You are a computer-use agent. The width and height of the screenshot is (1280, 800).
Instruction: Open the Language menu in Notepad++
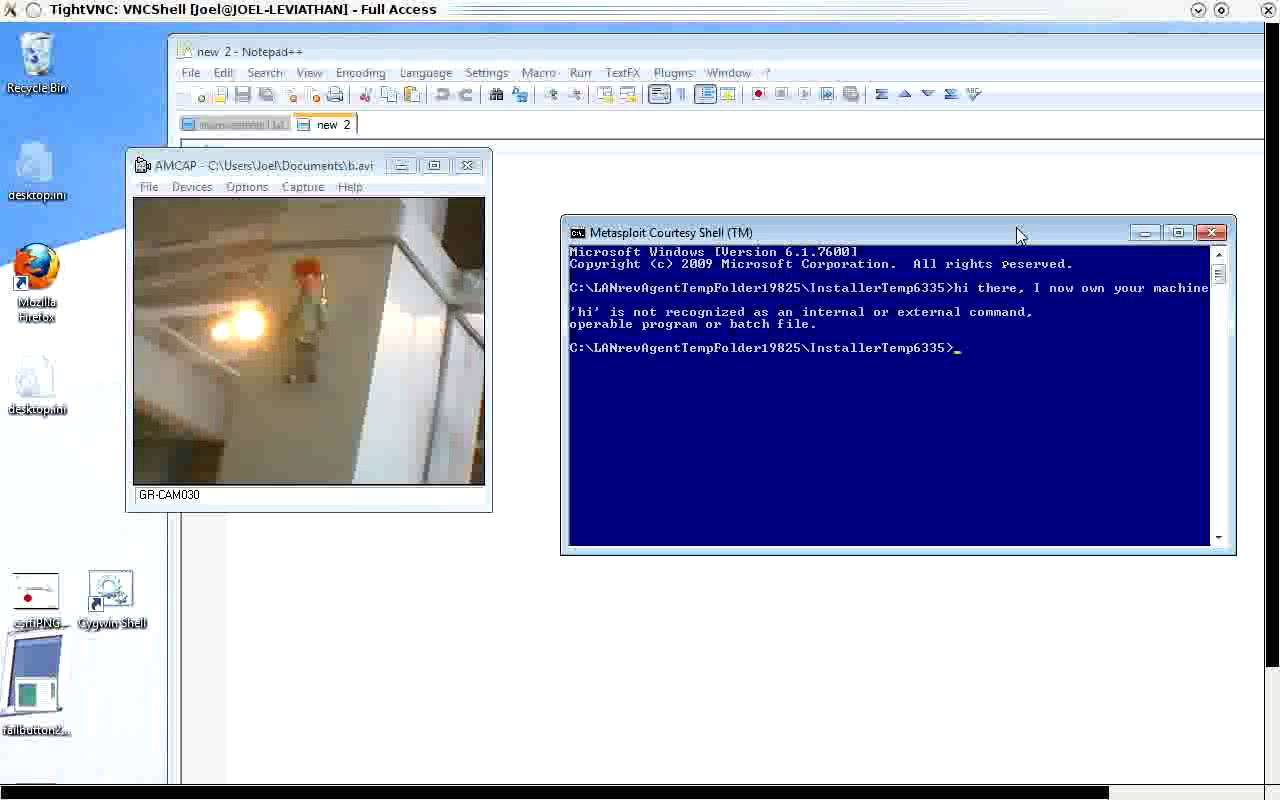click(426, 73)
